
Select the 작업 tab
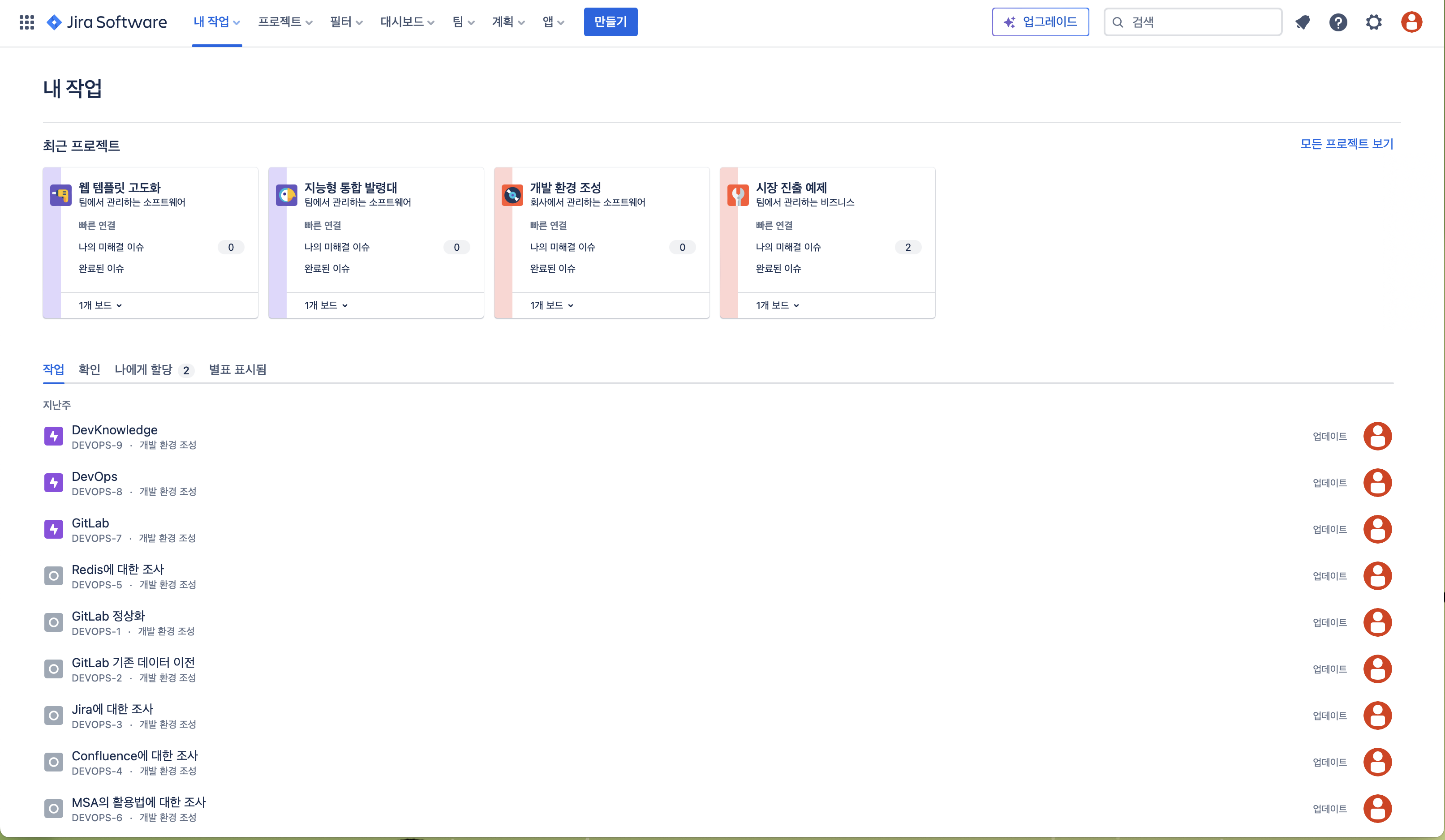coord(53,370)
